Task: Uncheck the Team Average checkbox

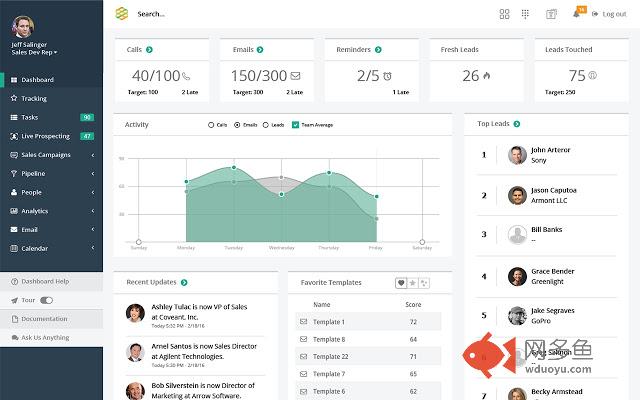Action: coord(296,125)
